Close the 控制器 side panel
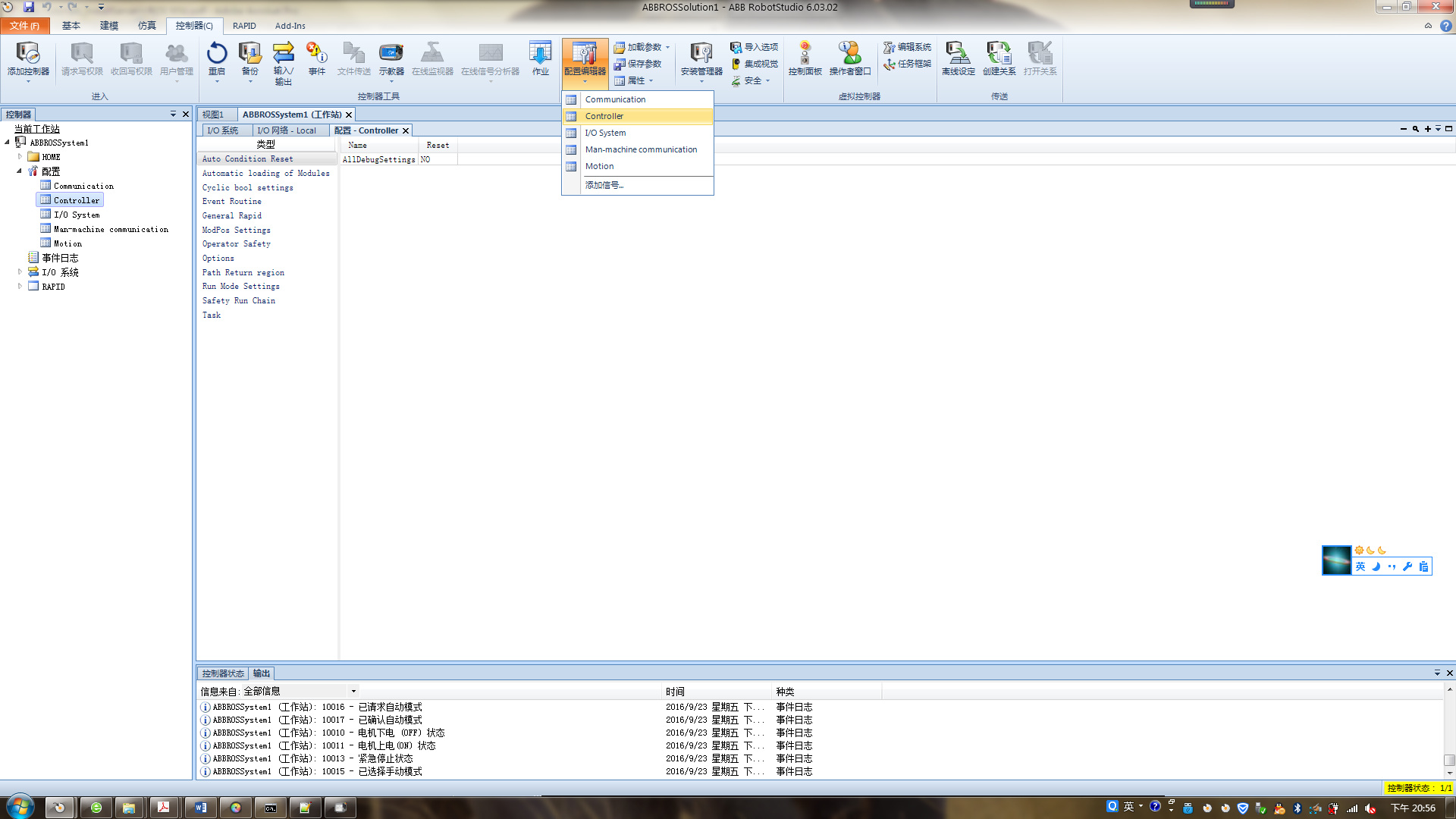The height and width of the screenshot is (819, 1456). click(x=186, y=115)
